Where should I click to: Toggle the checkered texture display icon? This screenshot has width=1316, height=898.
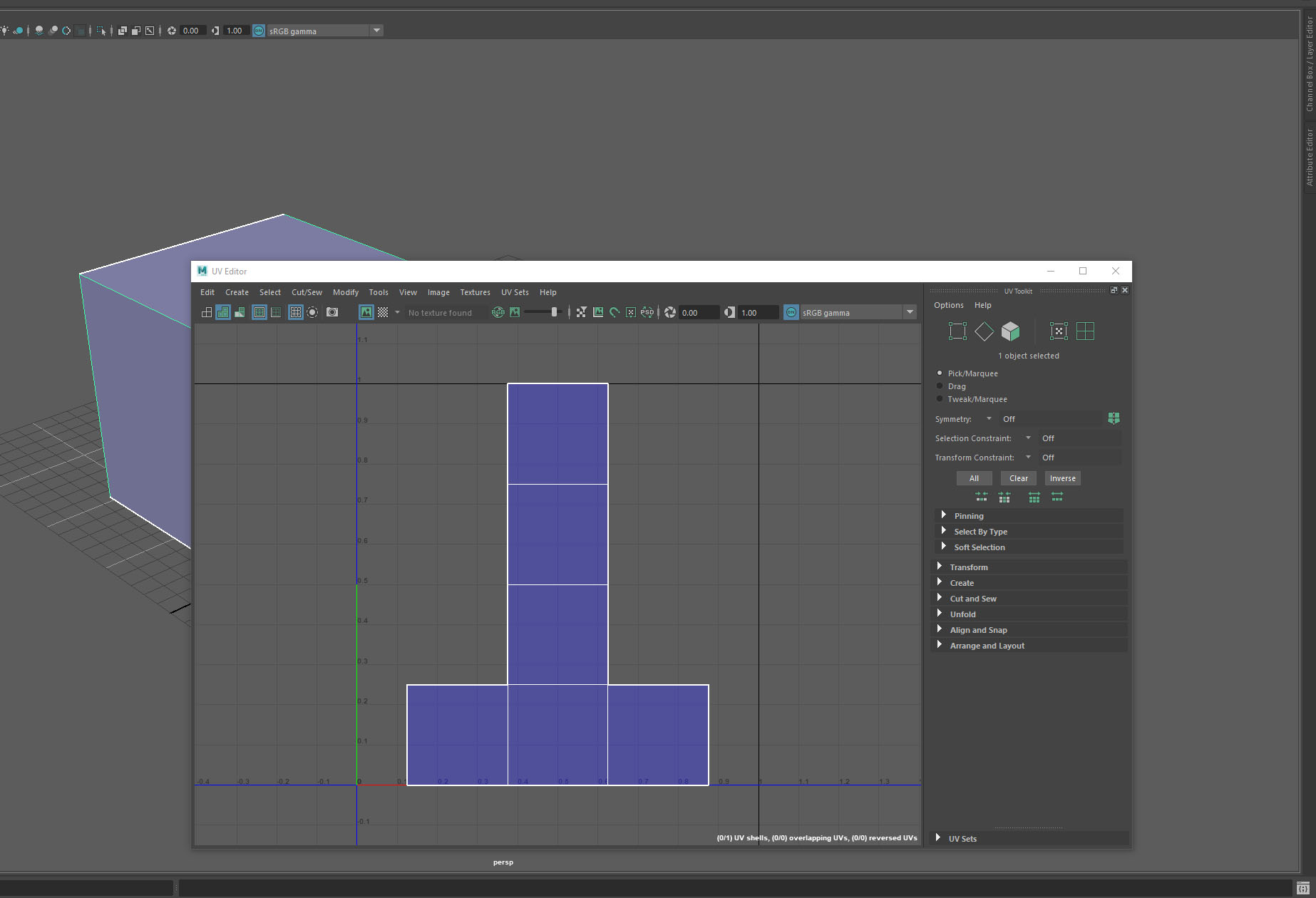pos(384,312)
